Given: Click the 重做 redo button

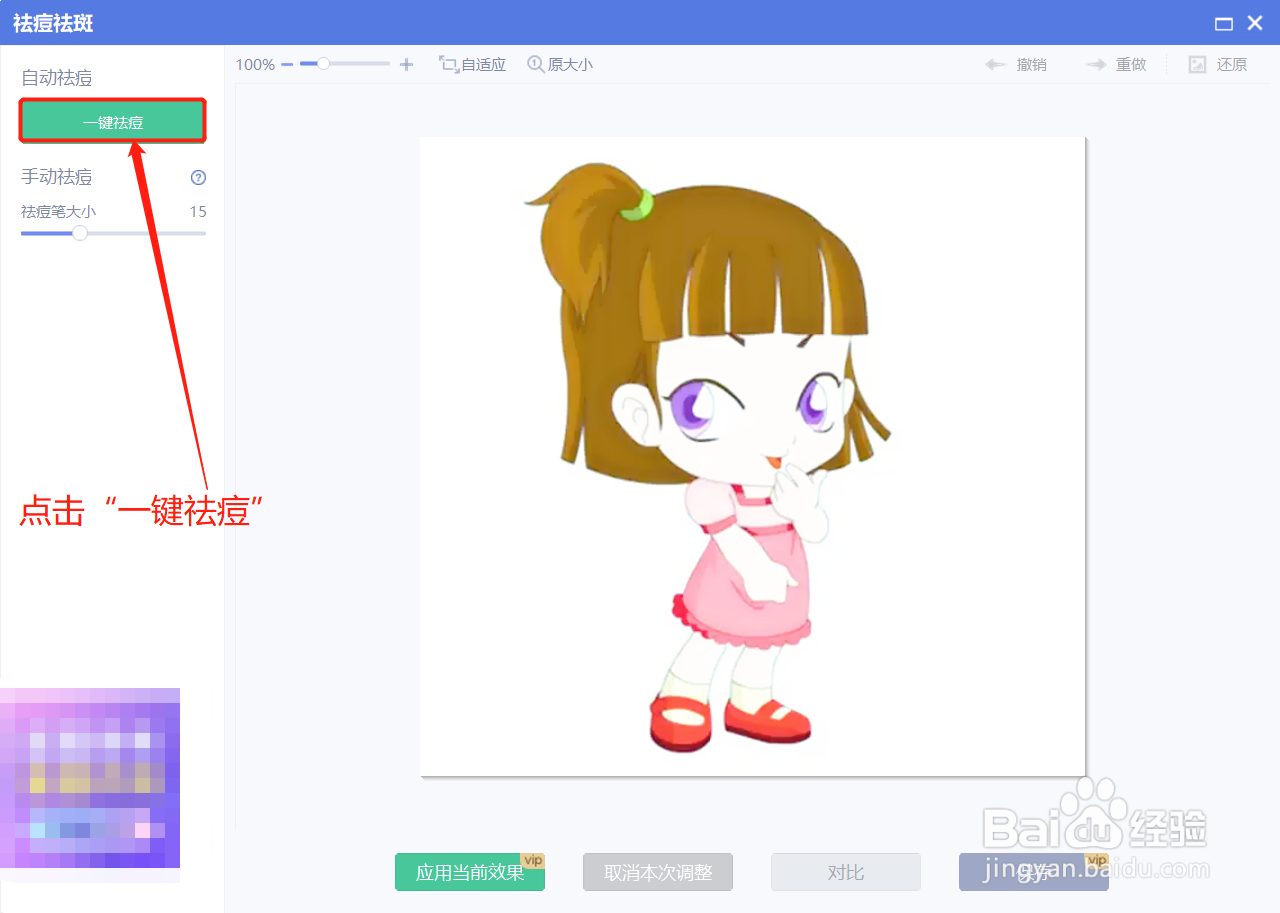Looking at the screenshot, I should click(x=1116, y=65).
